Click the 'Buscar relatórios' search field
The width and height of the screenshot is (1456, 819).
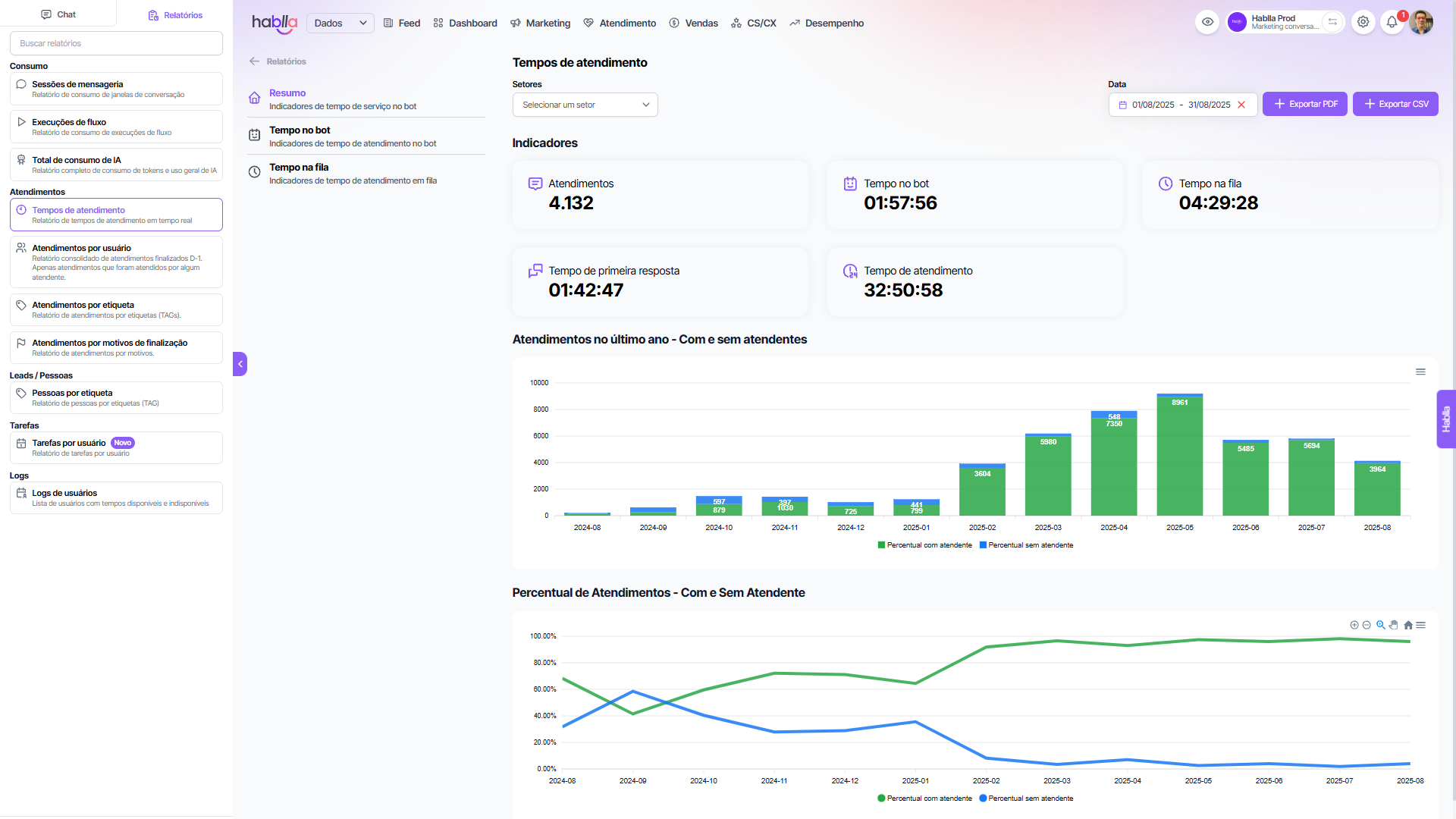pyautogui.click(x=116, y=43)
